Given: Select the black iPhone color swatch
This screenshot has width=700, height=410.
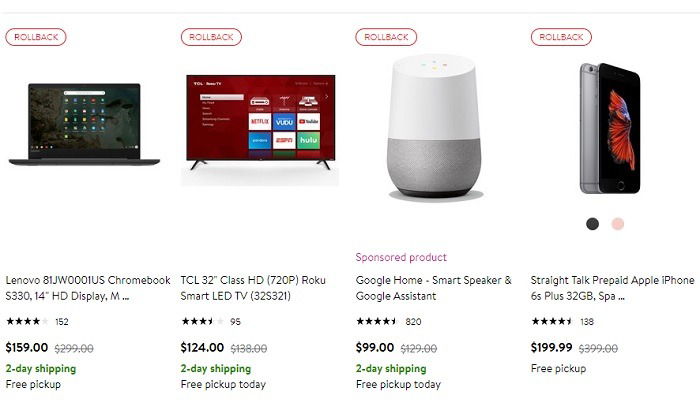Looking at the screenshot, I should point(593,224).
